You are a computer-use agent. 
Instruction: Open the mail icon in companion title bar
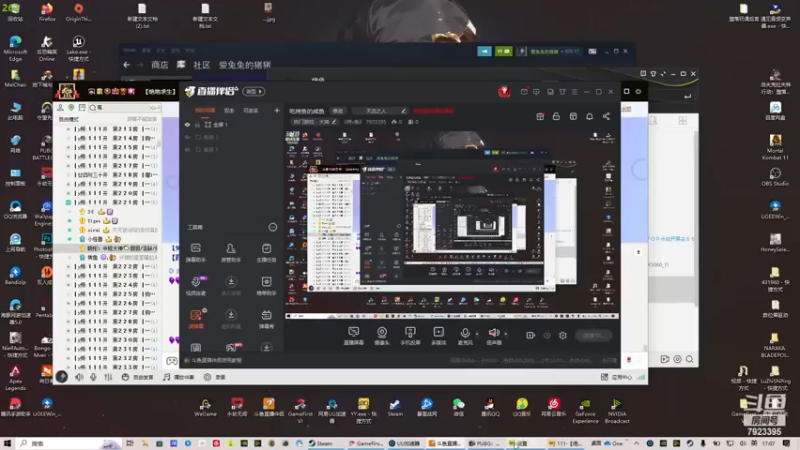point(524,92)
